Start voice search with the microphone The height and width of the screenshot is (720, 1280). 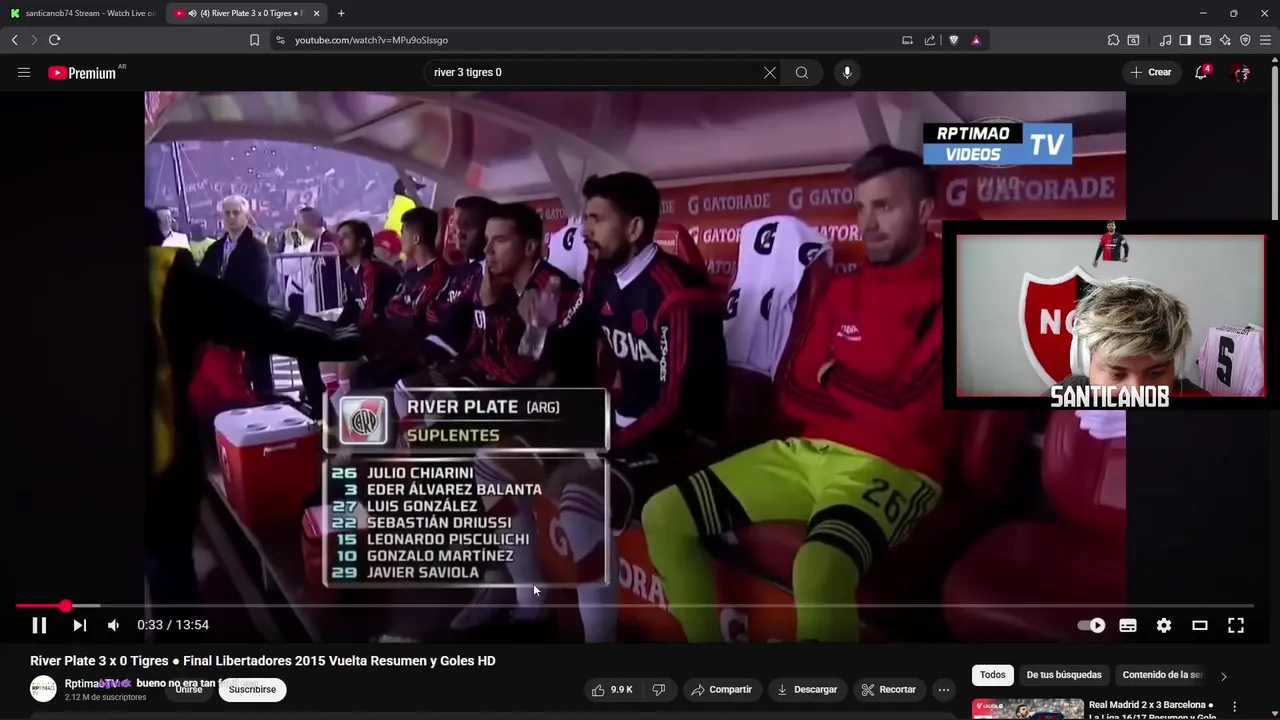[x=847, y=72]
